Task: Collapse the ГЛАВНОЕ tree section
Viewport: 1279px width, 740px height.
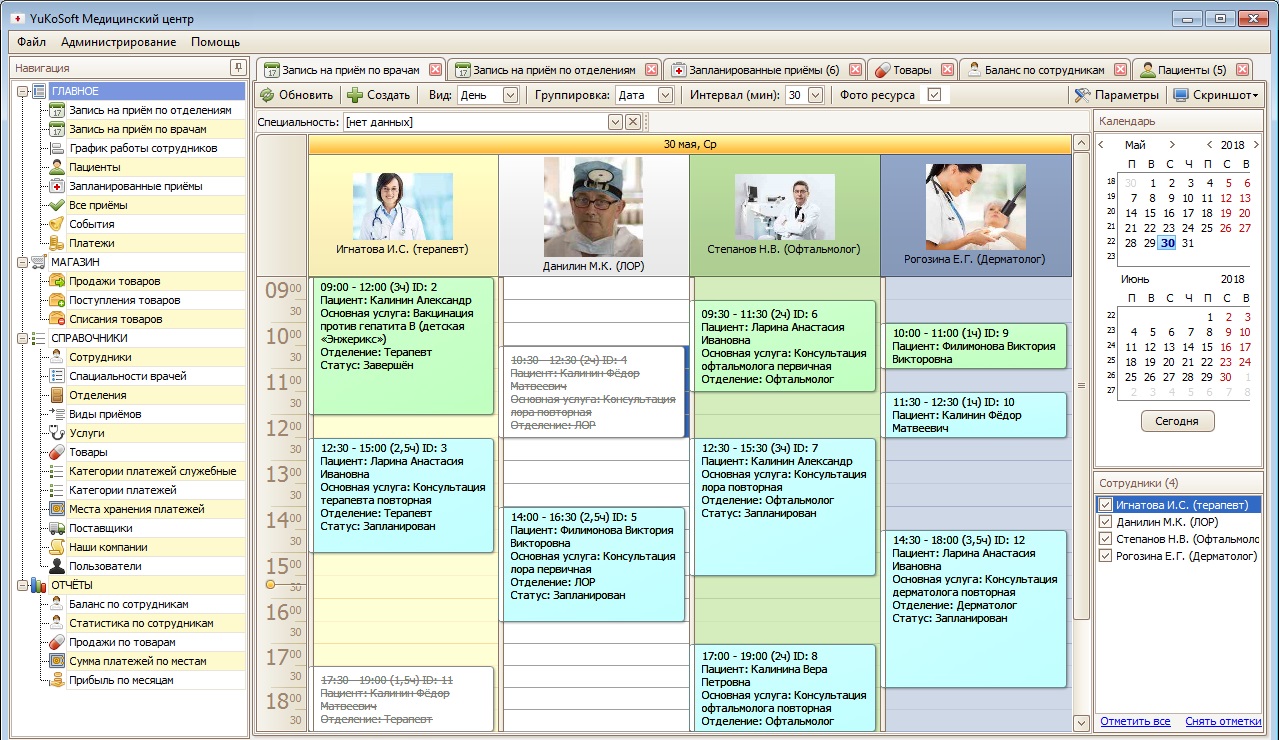Action: coord(23,91)
